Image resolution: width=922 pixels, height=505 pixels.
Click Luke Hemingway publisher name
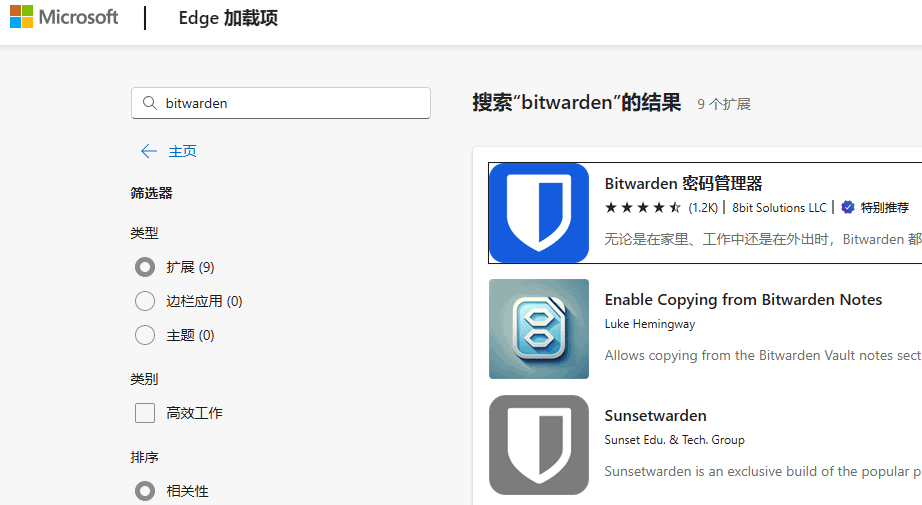click(650, 324)
